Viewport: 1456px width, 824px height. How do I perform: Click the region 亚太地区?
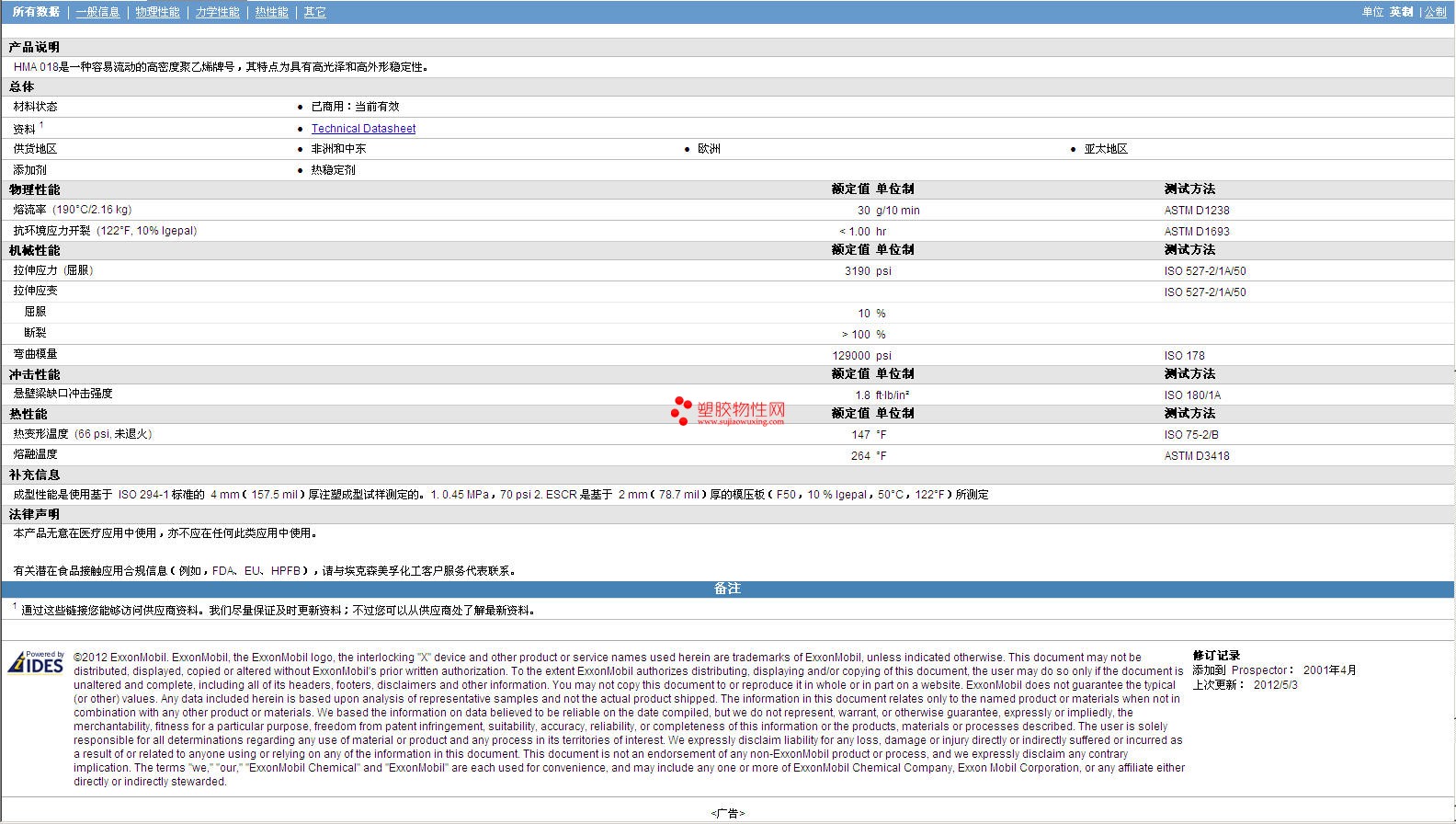[1106, 149]
